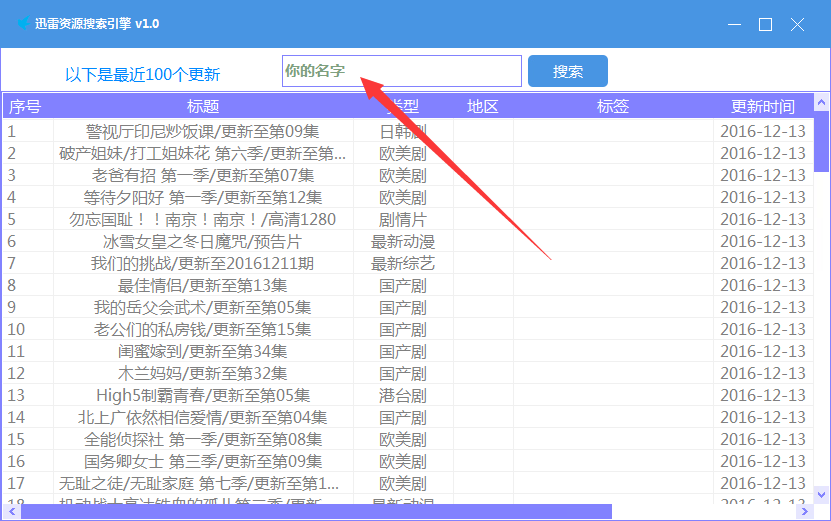The width and height of the screenshot is (831, 521).
Task: Maximize the 迅雷资源搜索引擎 window
Action: [x=765, y=24]
